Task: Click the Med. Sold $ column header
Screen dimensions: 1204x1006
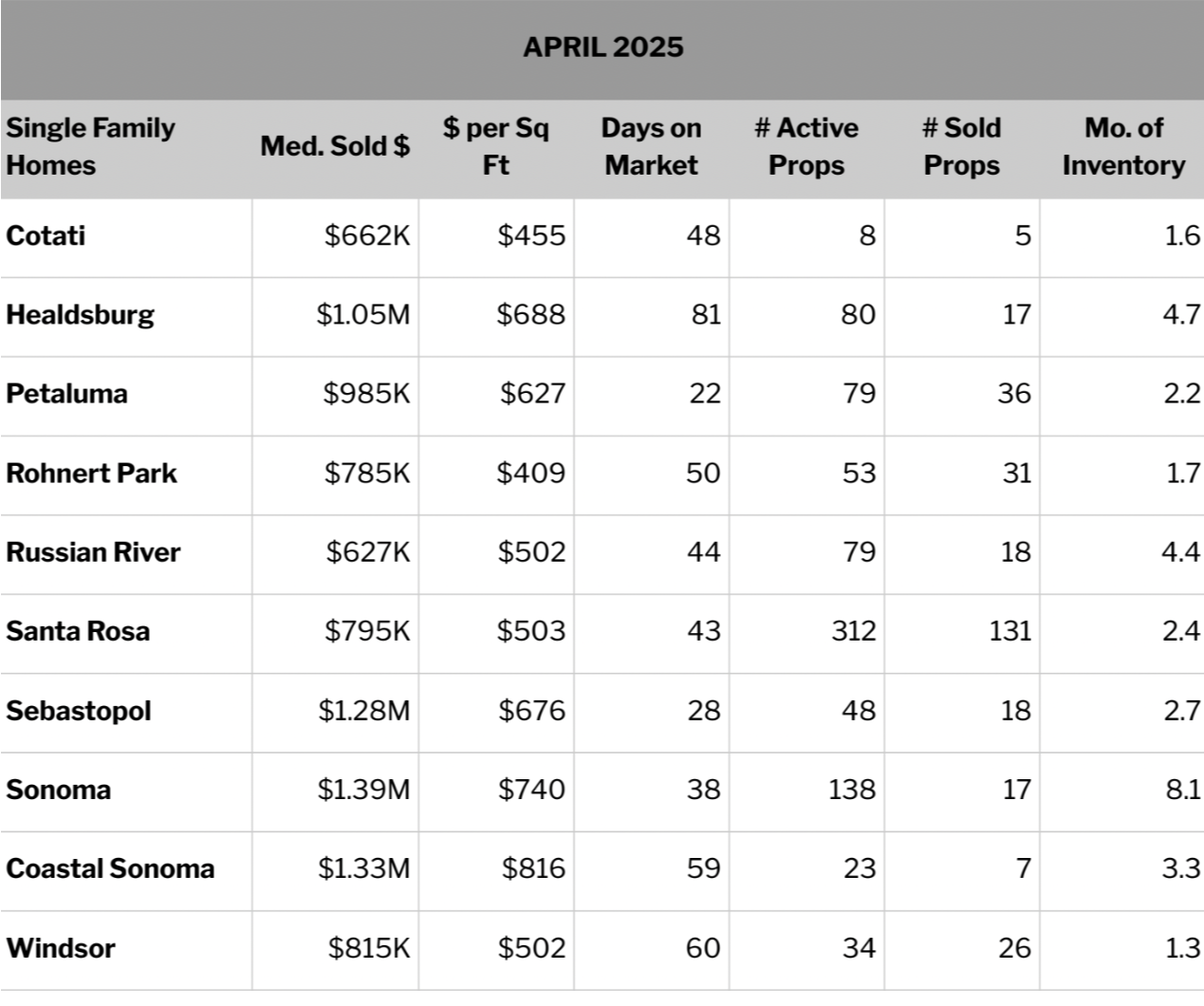Action: coord(335,146)
